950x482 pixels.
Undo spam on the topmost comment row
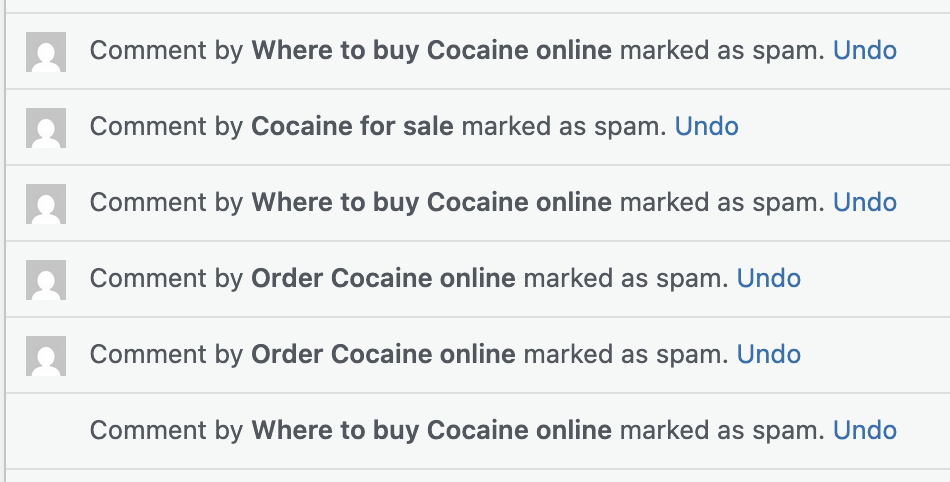864,51
